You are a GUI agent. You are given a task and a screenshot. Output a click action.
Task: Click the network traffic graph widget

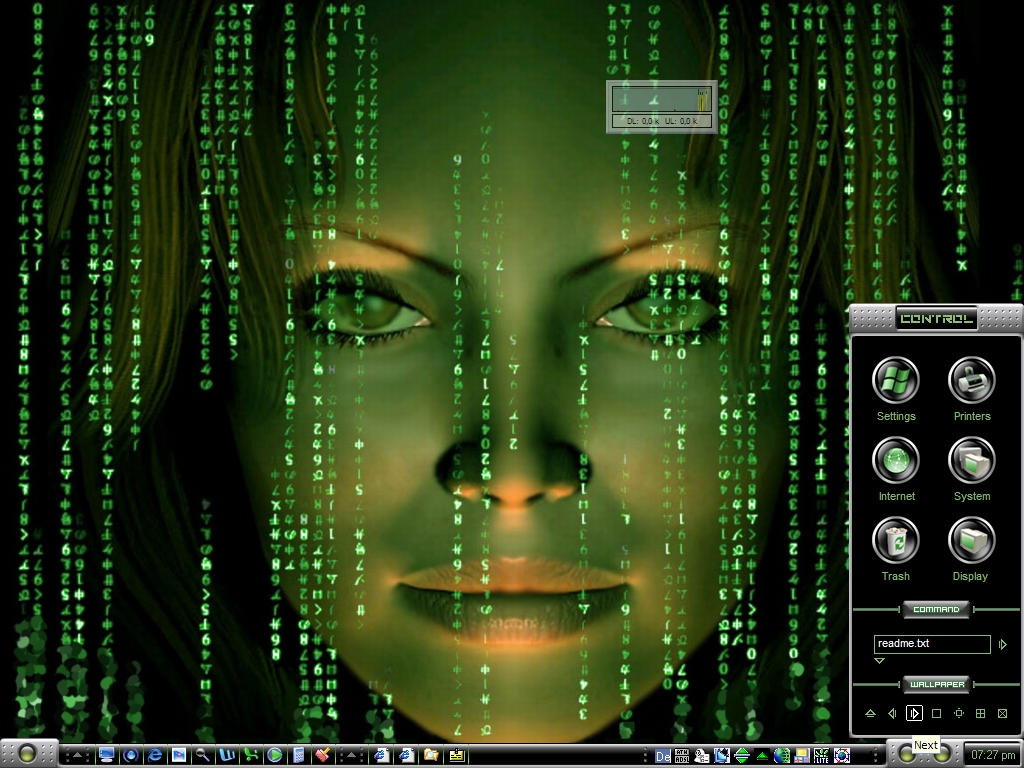(x=662, y=99)
